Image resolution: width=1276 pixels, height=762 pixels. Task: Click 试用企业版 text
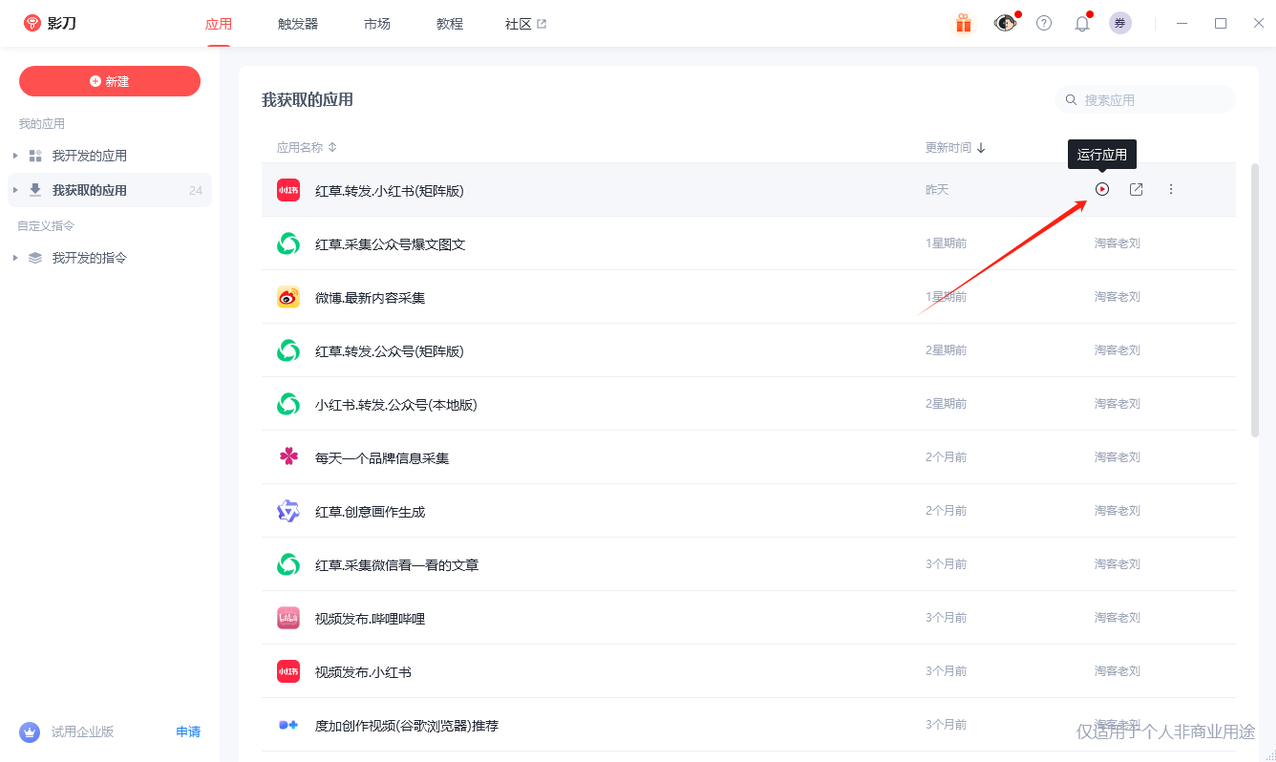(83, 732)
